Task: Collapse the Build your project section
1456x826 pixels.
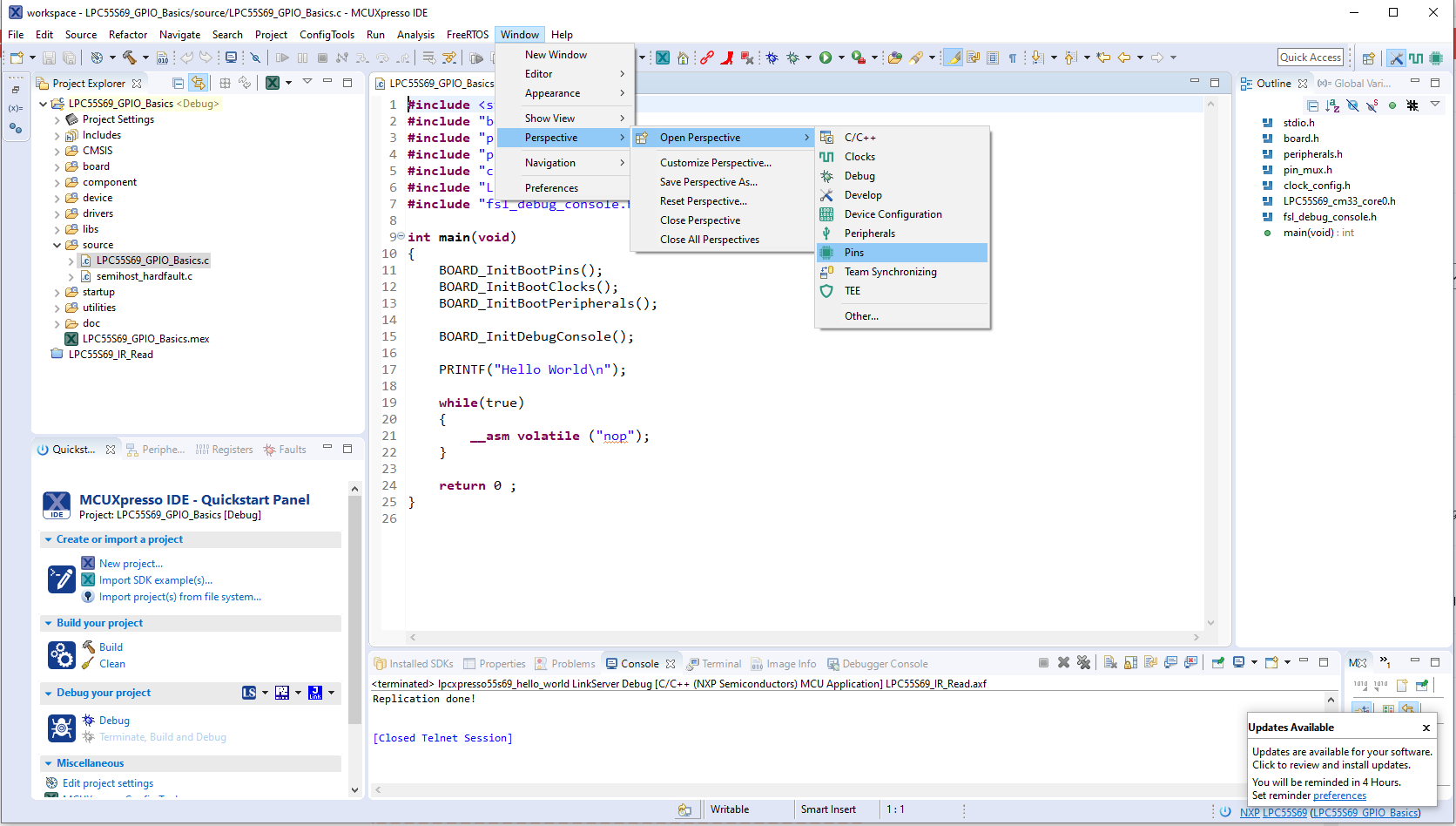Action: coord(48,623)
